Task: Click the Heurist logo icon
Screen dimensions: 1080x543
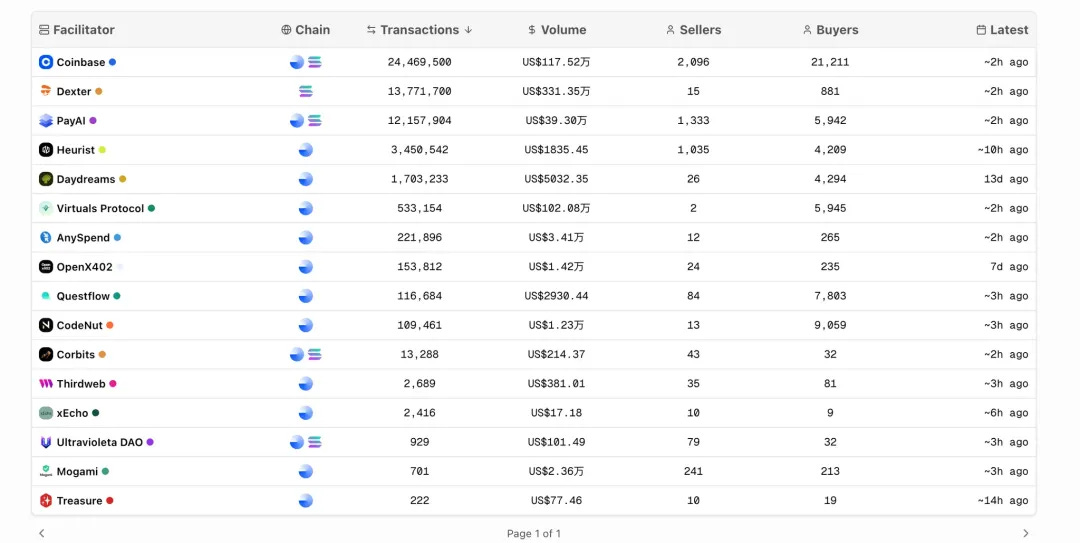Action: (x=45, y=150)
